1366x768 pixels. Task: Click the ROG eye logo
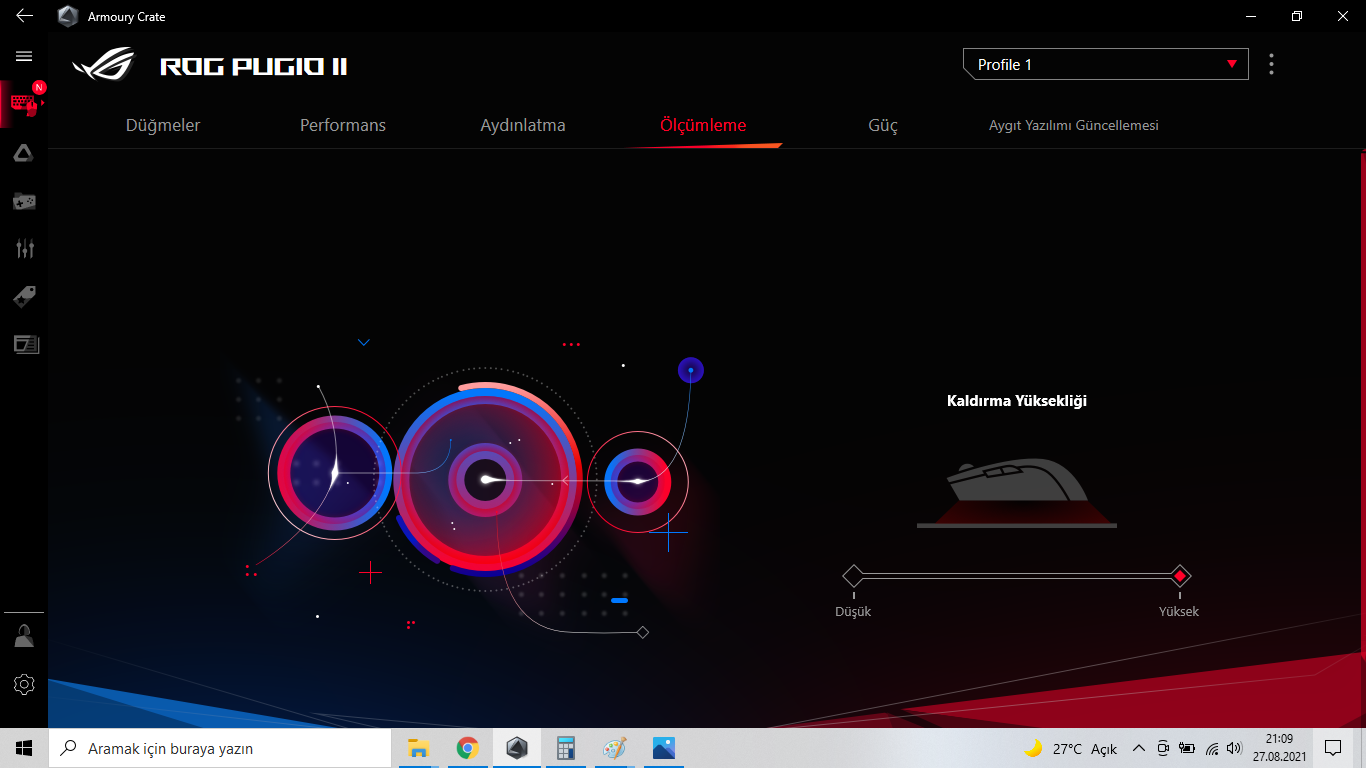[x=103, y=65]
